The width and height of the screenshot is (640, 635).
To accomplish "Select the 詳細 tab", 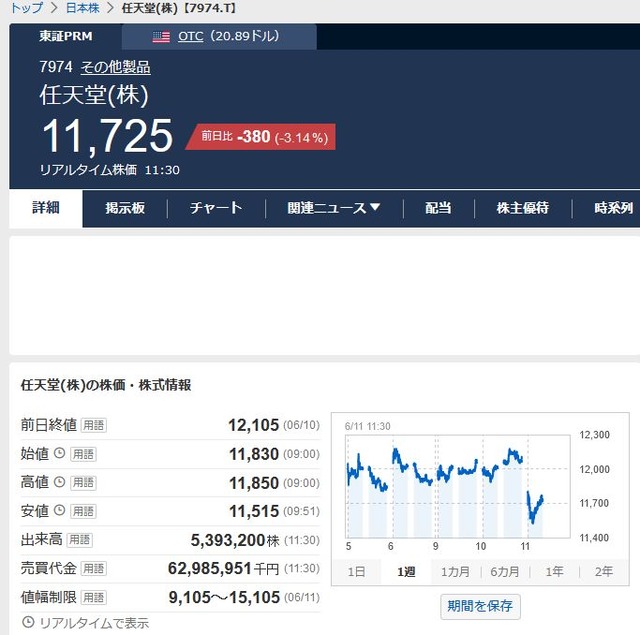I will pos(46,208).
